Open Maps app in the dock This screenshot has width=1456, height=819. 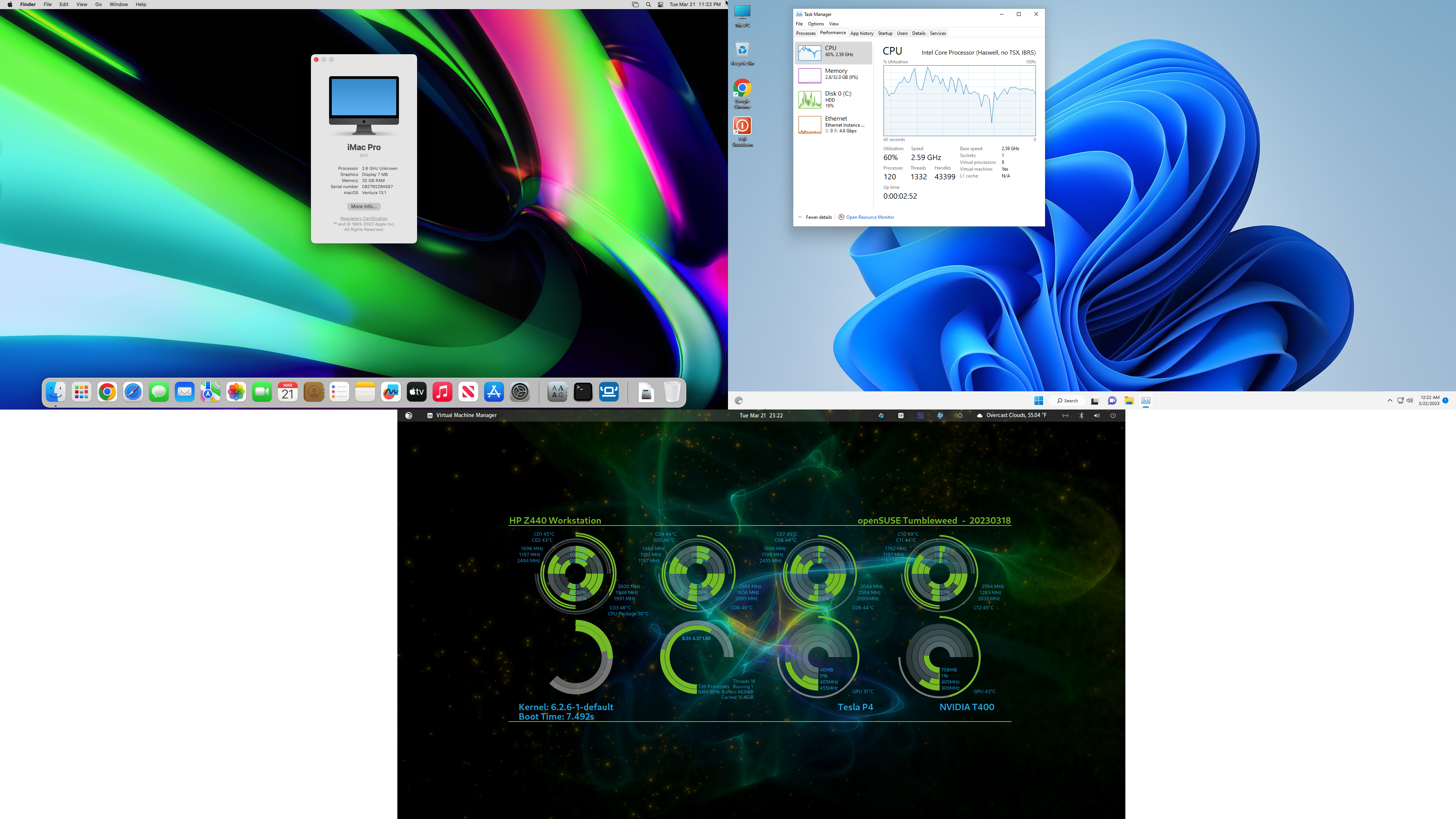(210, 392)
